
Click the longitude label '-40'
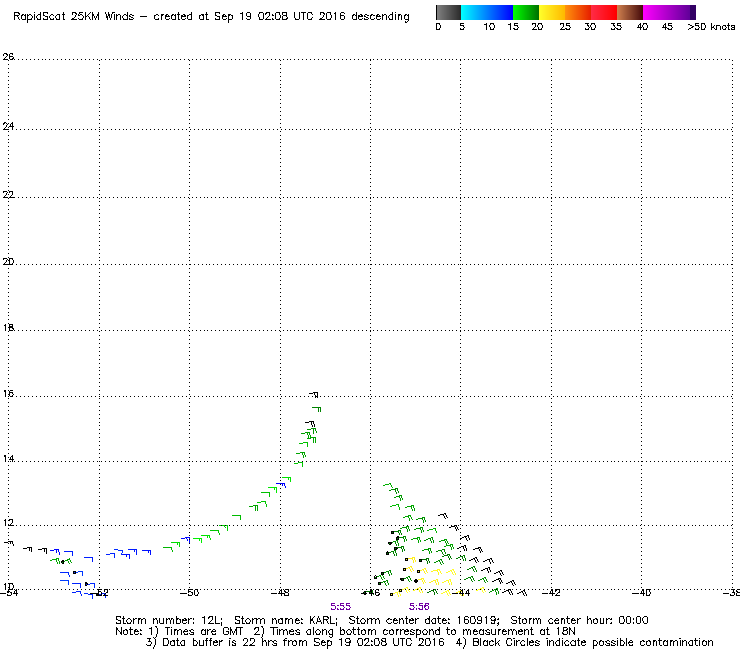tap(641, 593)
